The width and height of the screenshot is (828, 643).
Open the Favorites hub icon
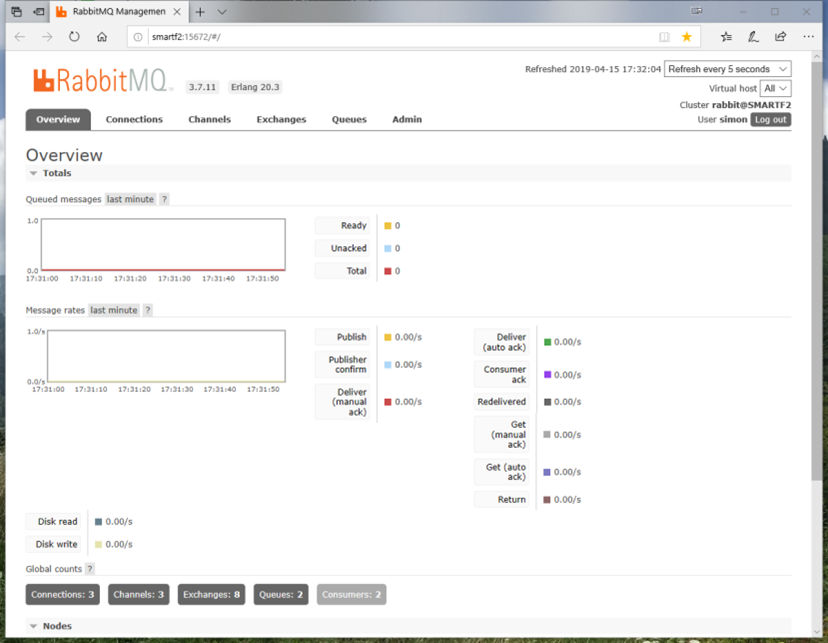(727, 37)
